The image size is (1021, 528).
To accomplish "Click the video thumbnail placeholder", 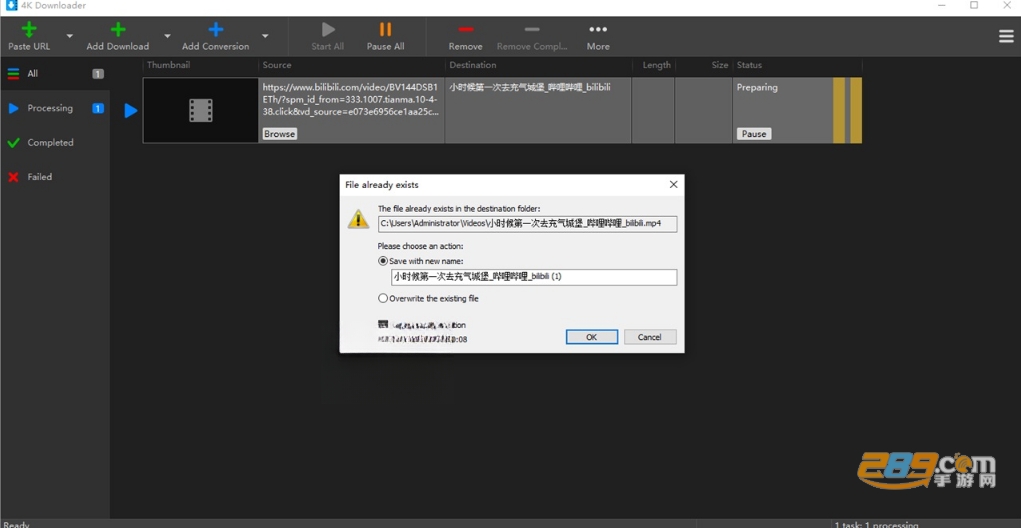I will (201, 110).
